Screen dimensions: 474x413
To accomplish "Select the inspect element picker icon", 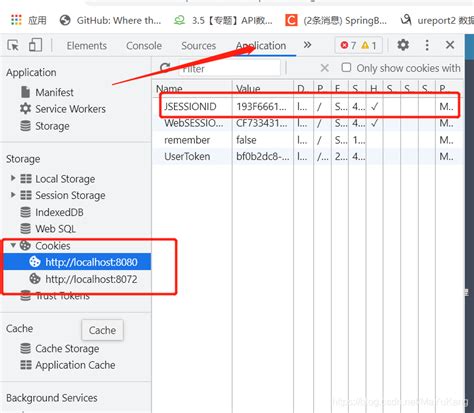I will pyautogui.click(x=13, y=45).
